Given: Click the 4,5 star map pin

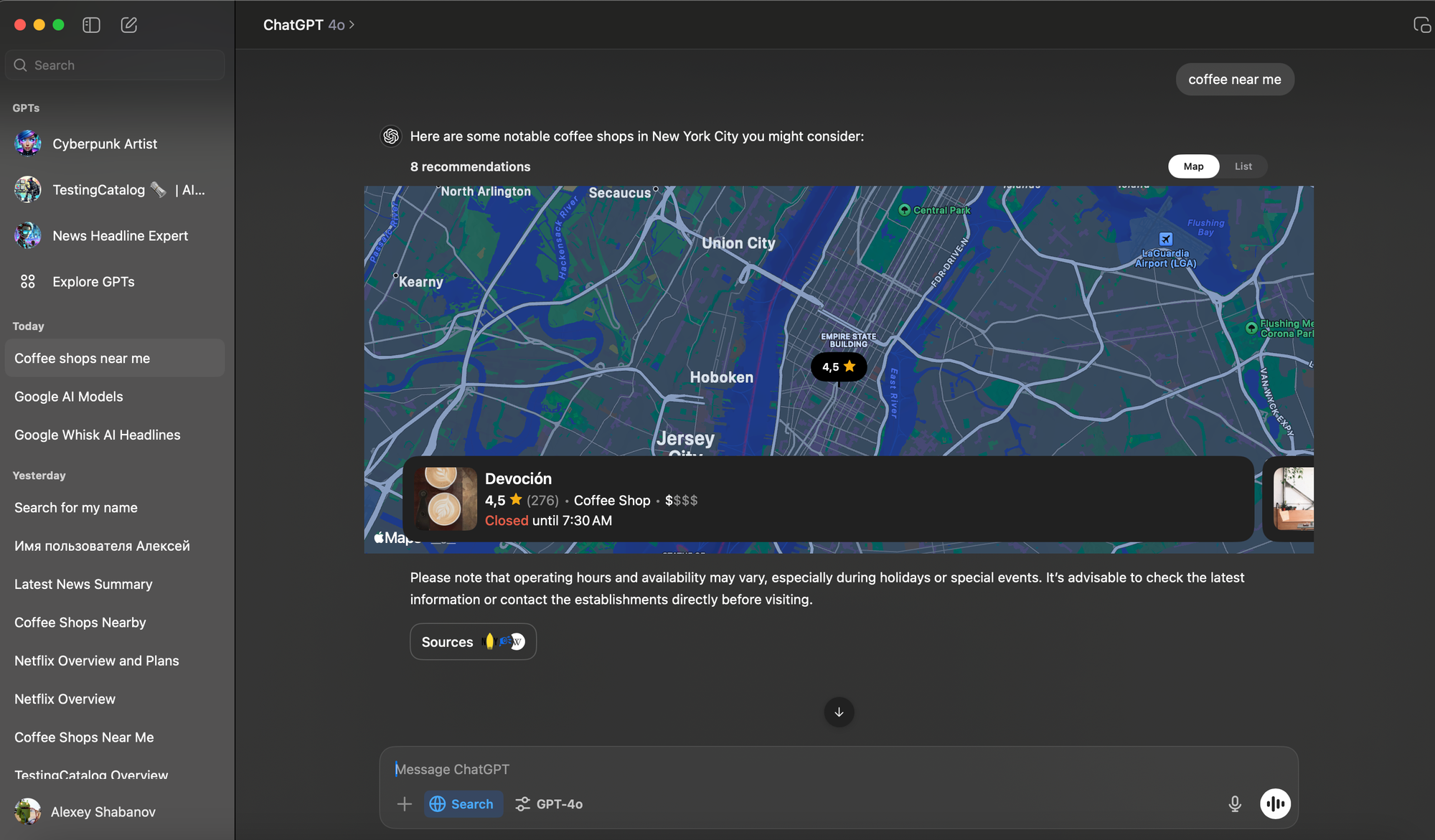Looking at the screenshot, I should click(838, 367).
